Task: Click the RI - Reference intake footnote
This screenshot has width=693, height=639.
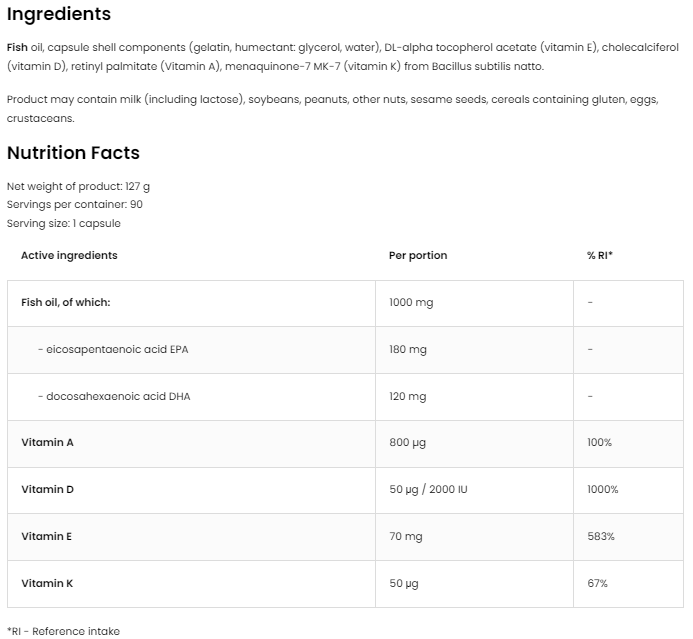Action: pyautogui.click(x=63, y=631)
